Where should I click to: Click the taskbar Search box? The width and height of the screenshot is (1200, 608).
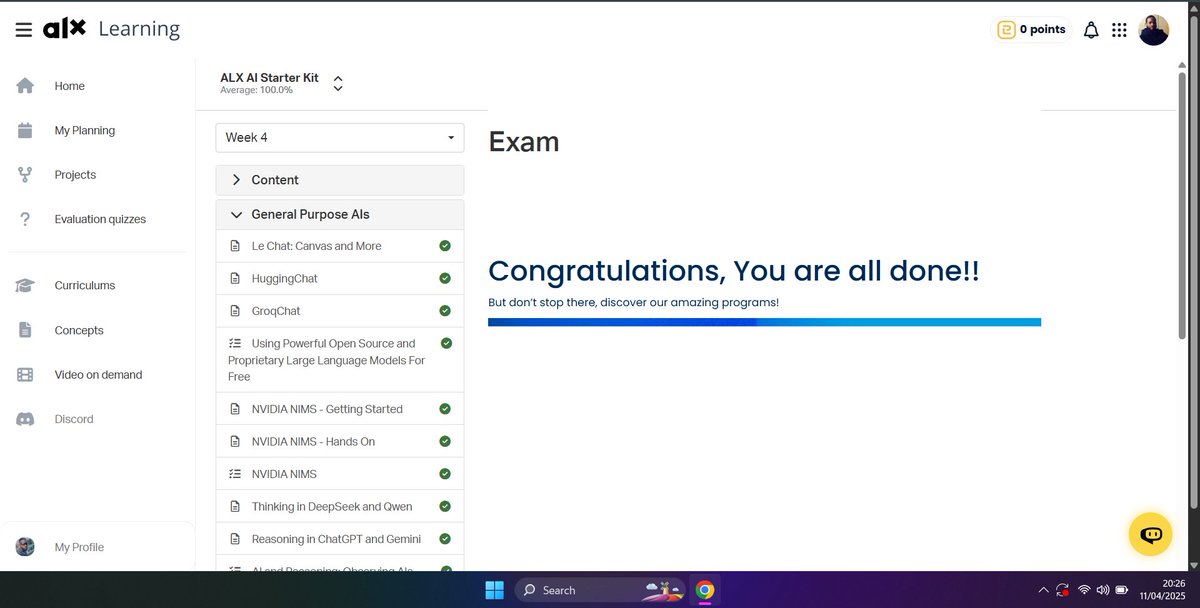600,590
